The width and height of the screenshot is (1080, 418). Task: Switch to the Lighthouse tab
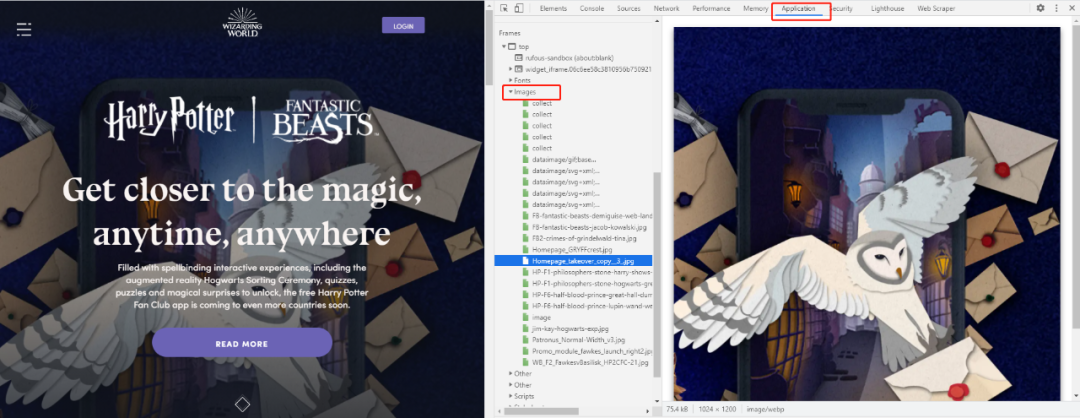click(888, 8)
